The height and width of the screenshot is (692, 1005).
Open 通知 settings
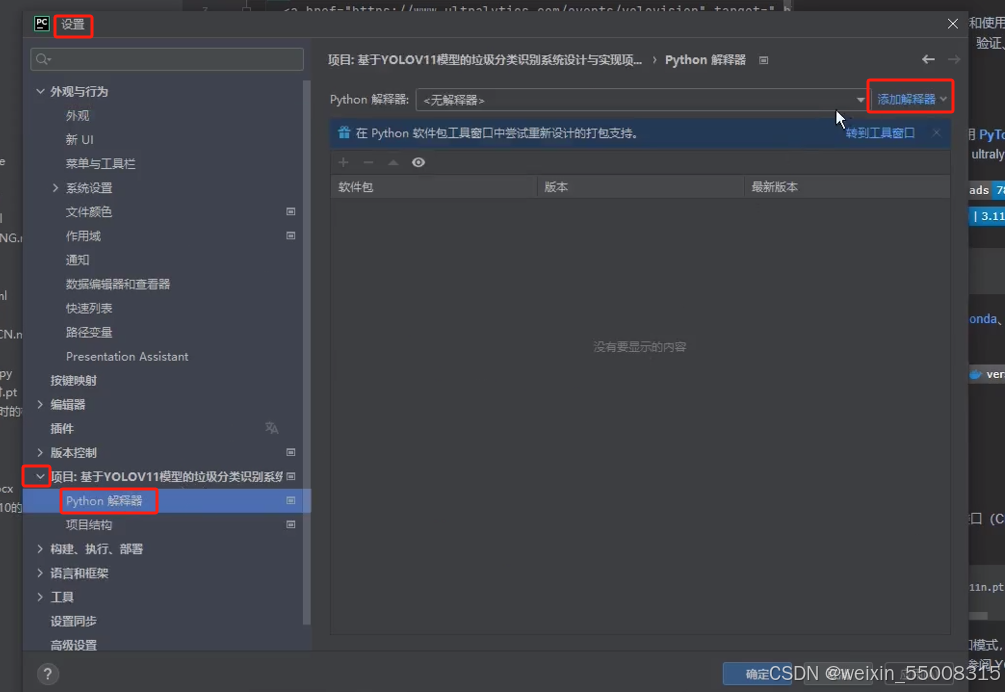(78, 260)
